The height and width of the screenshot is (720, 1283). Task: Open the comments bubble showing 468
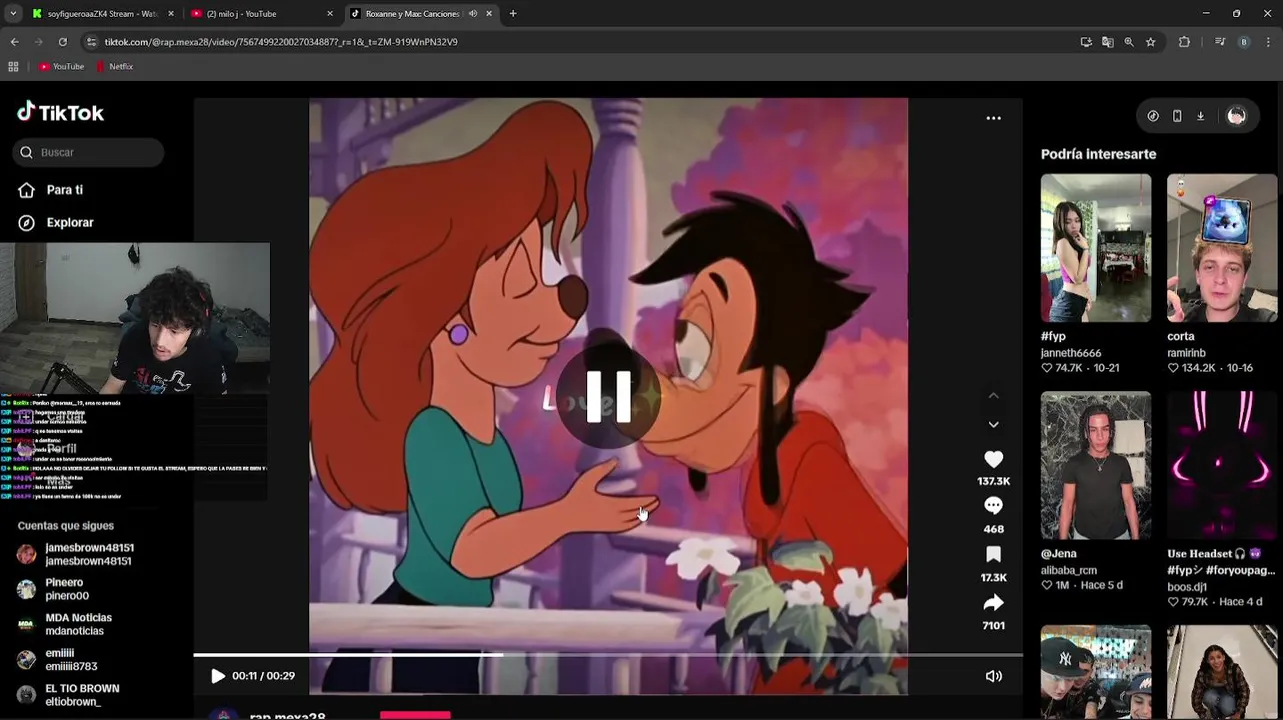(x=993, y=506)
